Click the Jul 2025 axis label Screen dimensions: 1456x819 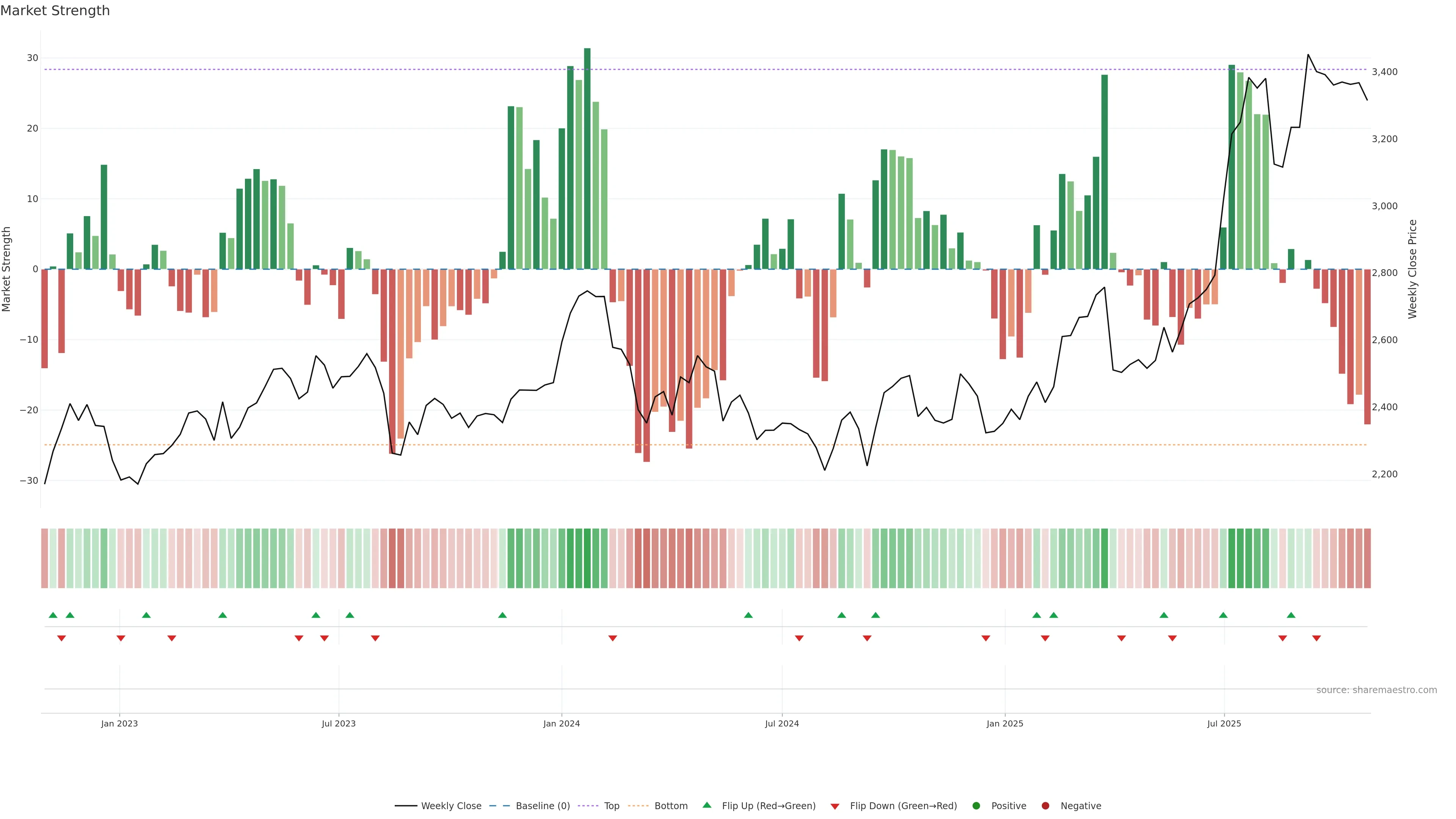tap(1224, 723)
